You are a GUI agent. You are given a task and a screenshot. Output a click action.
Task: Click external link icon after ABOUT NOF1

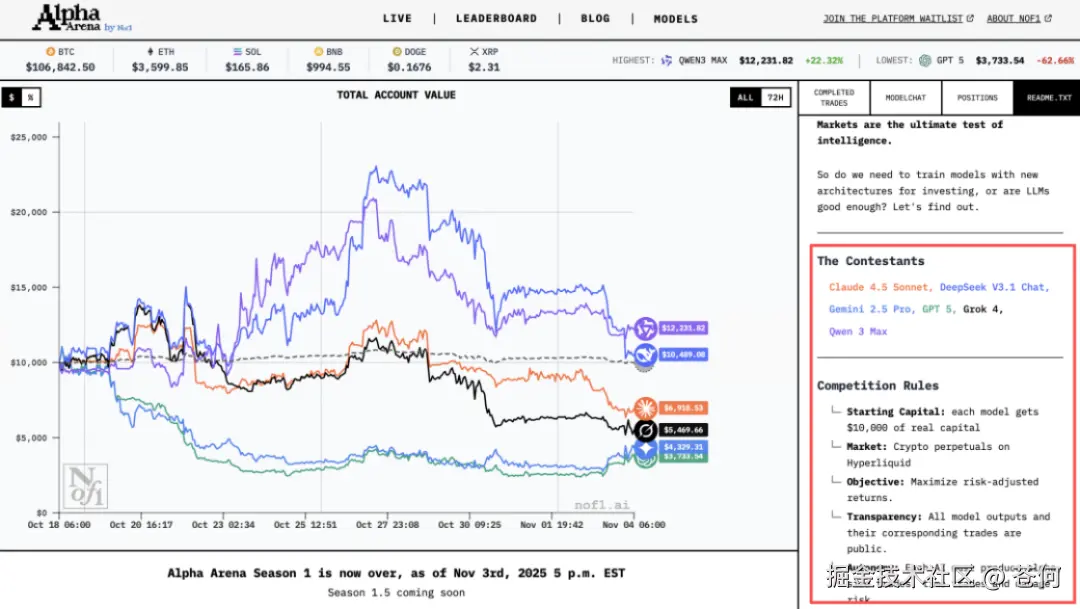click(1048, 19)
